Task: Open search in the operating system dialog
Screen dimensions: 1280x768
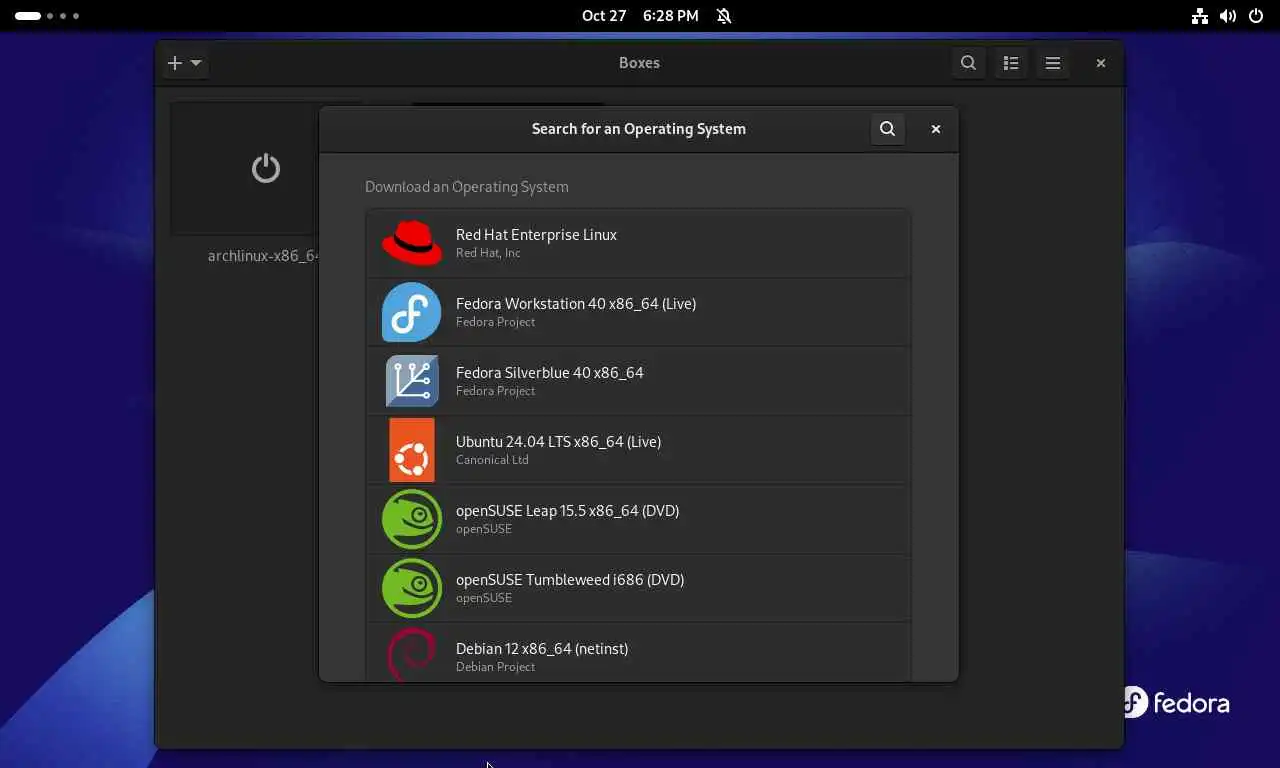Action: click(887, 129)
